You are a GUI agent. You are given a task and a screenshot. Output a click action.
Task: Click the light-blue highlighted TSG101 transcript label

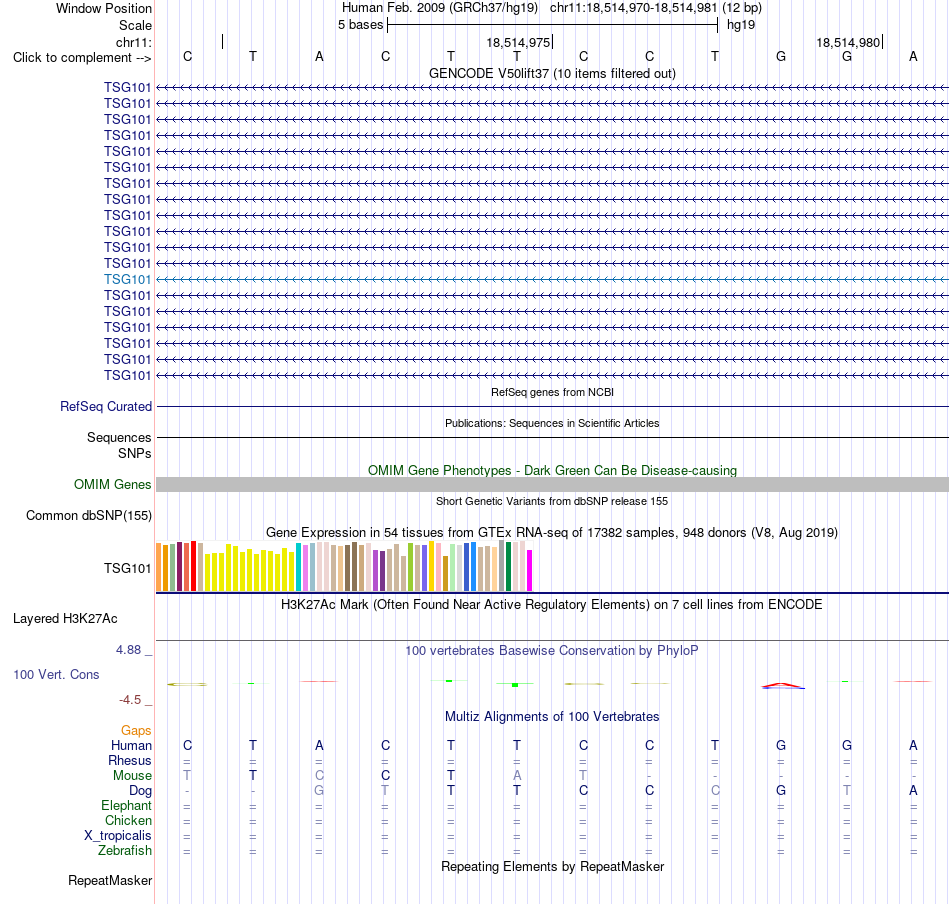[x=127, y=279]
